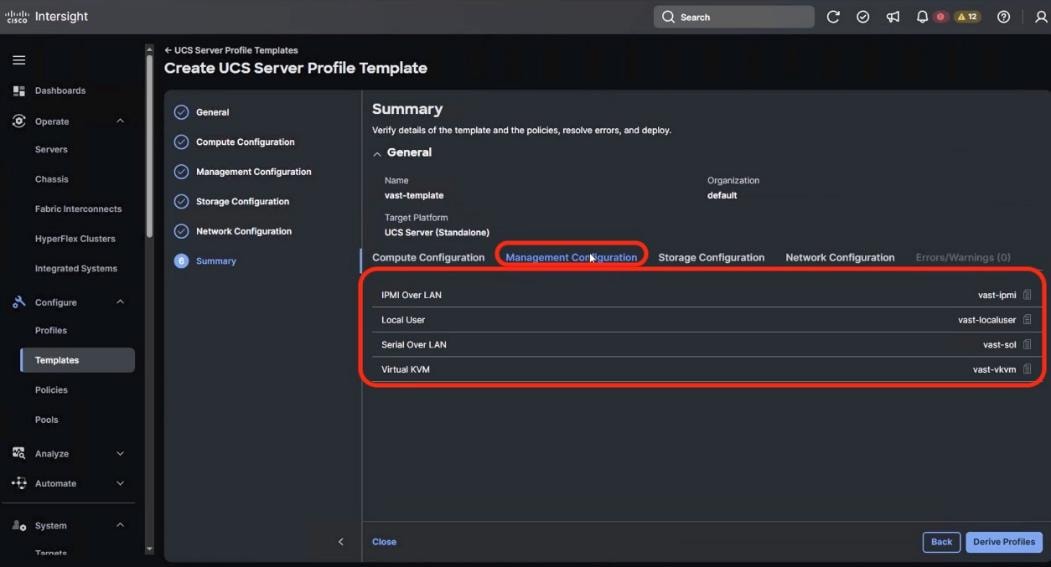Viewport: 1051px width, 567px height.
Task: Click the General step checkmark icon
Action: (181, 113)
